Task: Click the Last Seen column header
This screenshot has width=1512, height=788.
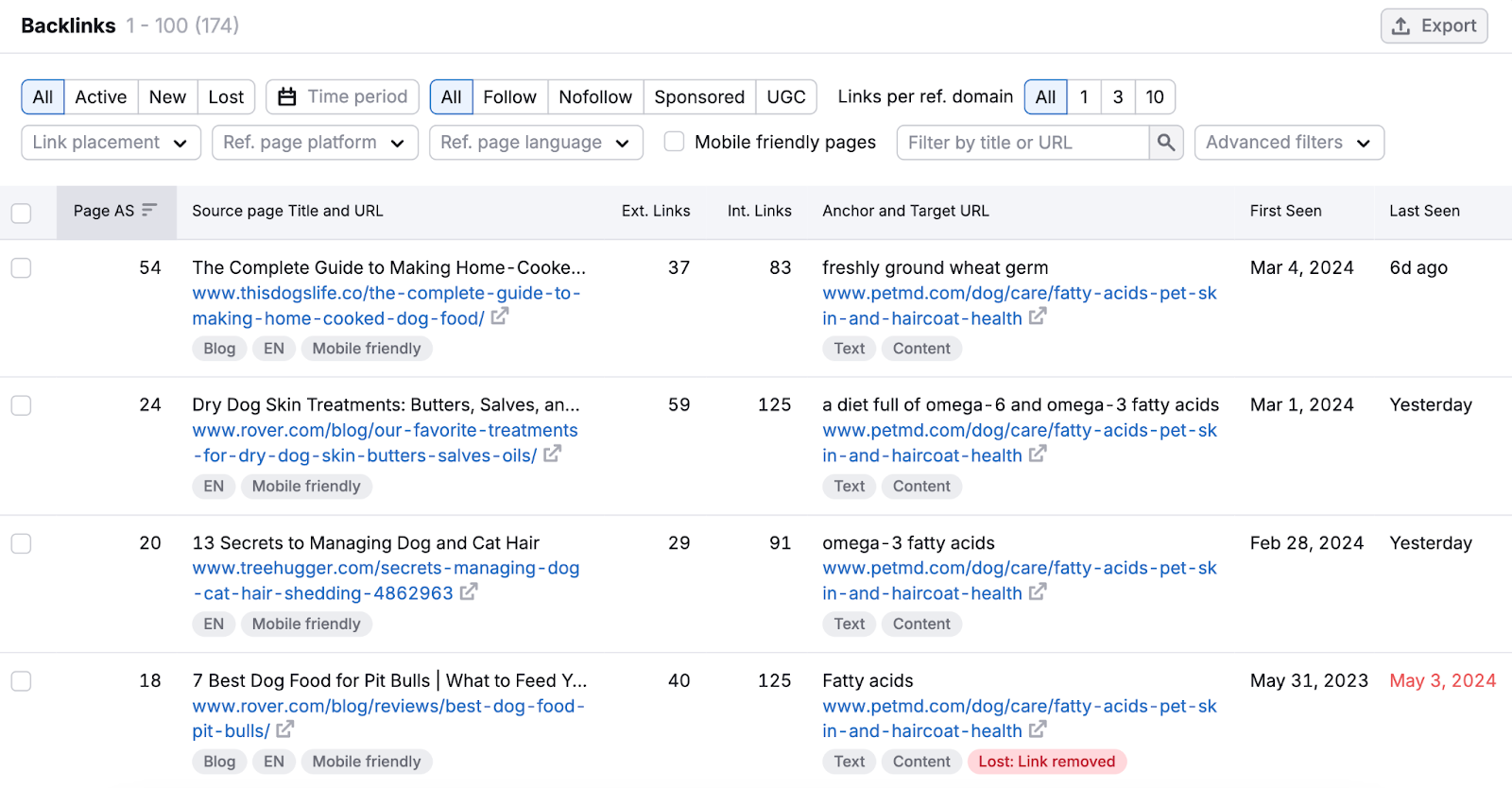Action: 1424,211
